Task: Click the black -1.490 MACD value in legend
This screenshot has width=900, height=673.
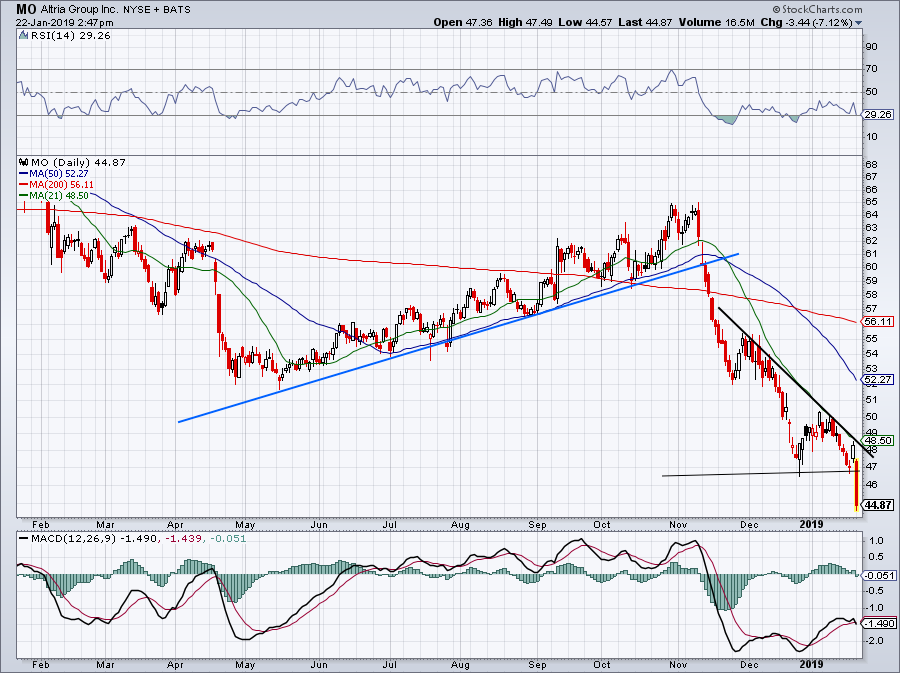Action: [141, 539]
